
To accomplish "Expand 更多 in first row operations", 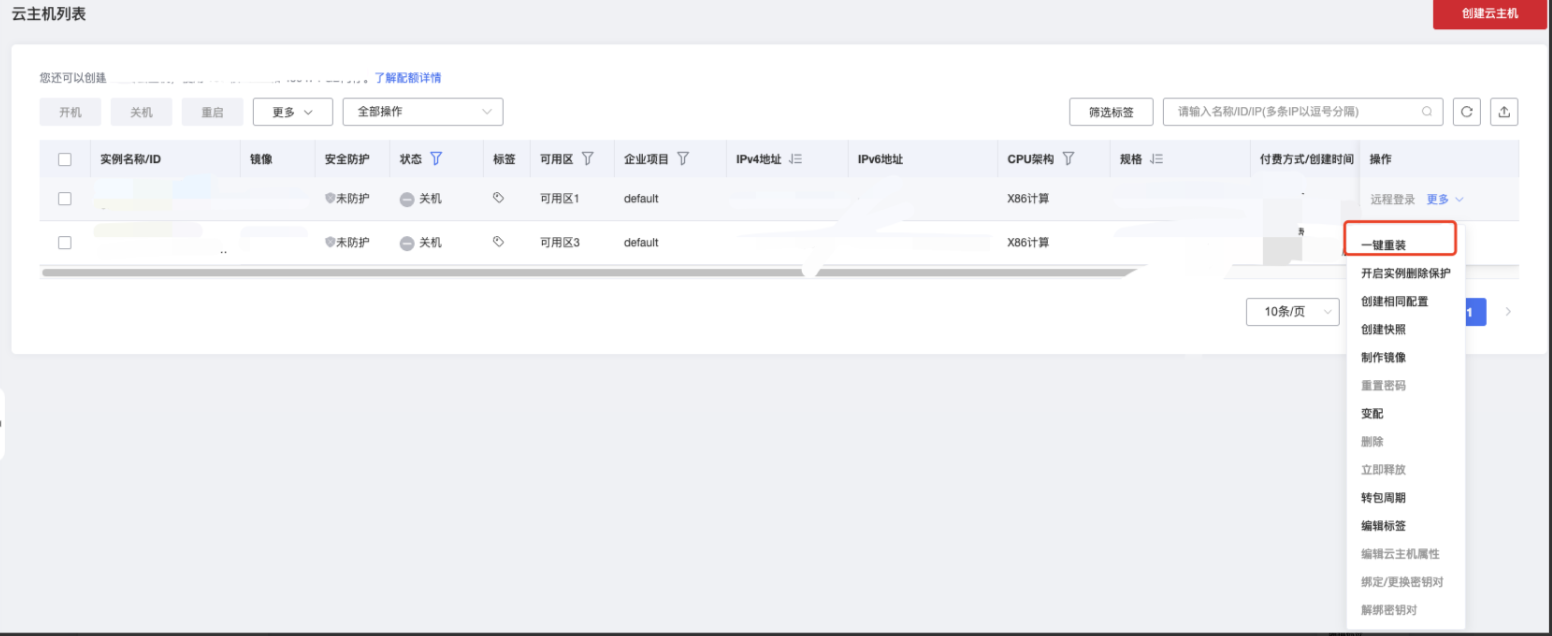I will pyautogui.click(x=1445, y=199).
